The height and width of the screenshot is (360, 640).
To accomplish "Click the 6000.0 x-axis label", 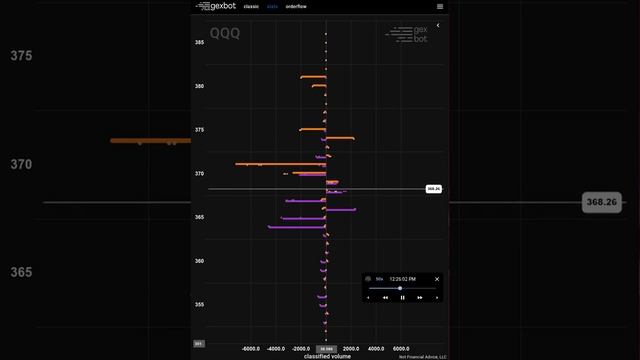I will pyautogui.click(x=401, y=349).
